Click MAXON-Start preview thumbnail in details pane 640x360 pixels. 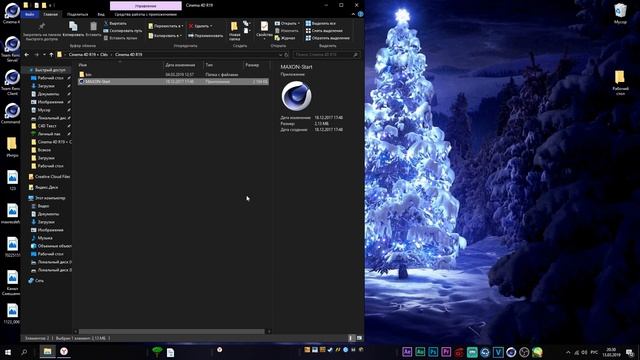(x=296, y=96)
